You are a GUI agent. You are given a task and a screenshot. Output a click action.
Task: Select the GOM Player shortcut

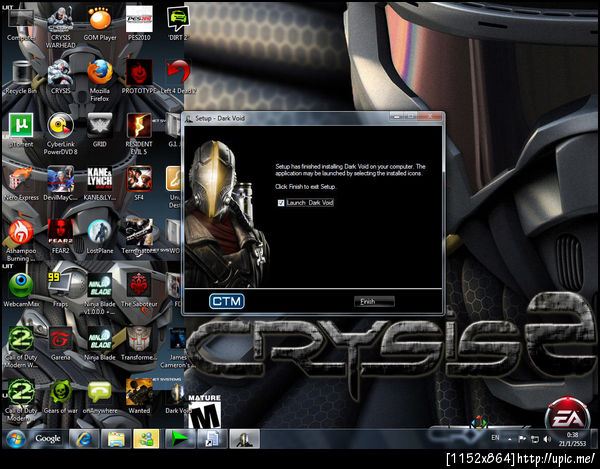click(x=100, y=24)
